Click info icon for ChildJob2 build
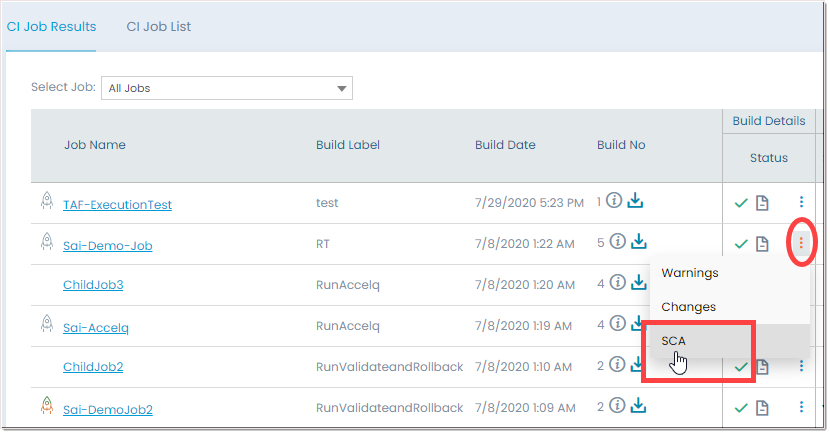Viewport: 830px width, 434px height. coord(617,366)
